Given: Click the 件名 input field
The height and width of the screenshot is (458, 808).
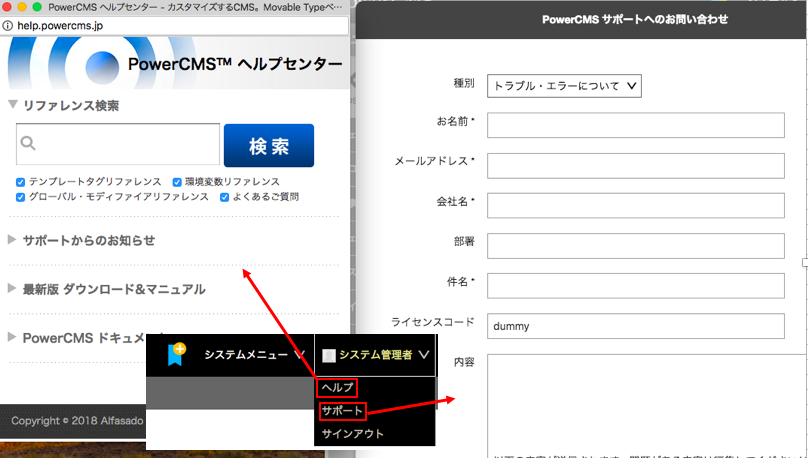Looking at the screenshot, I should click(636, 286).
